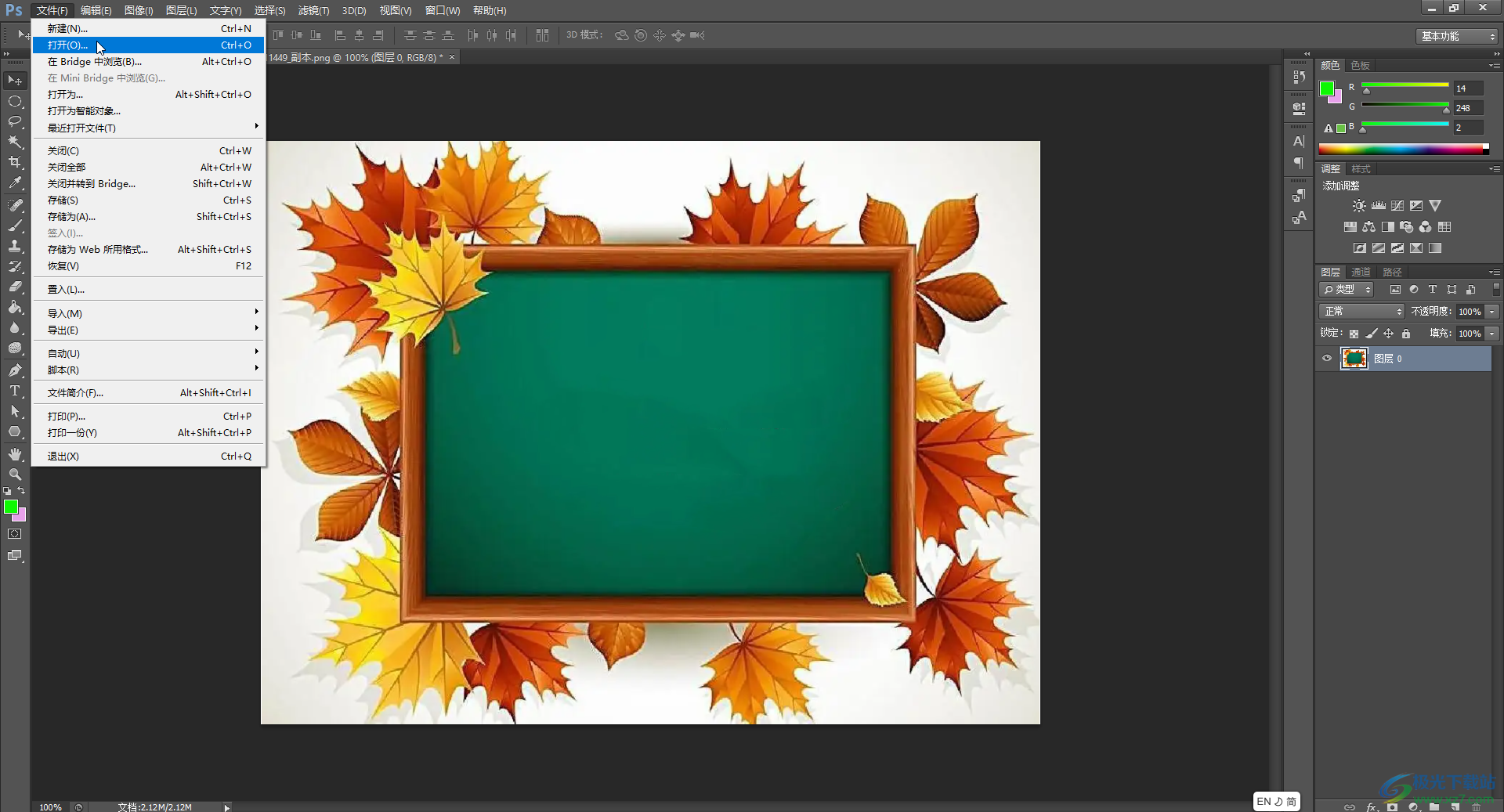Toggle lock image pixels brush icon
This screenshot has width=1504, height=812.
[1371, 334]
